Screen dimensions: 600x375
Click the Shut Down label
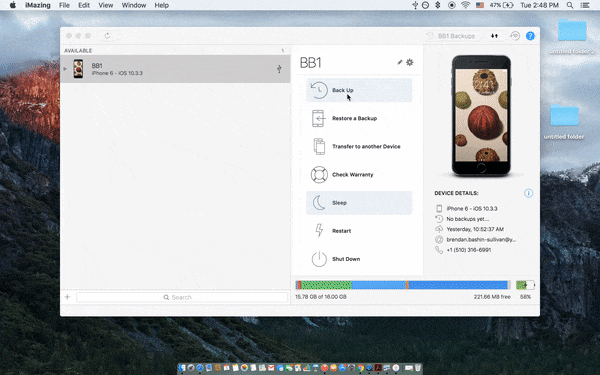tap(346, 259)
